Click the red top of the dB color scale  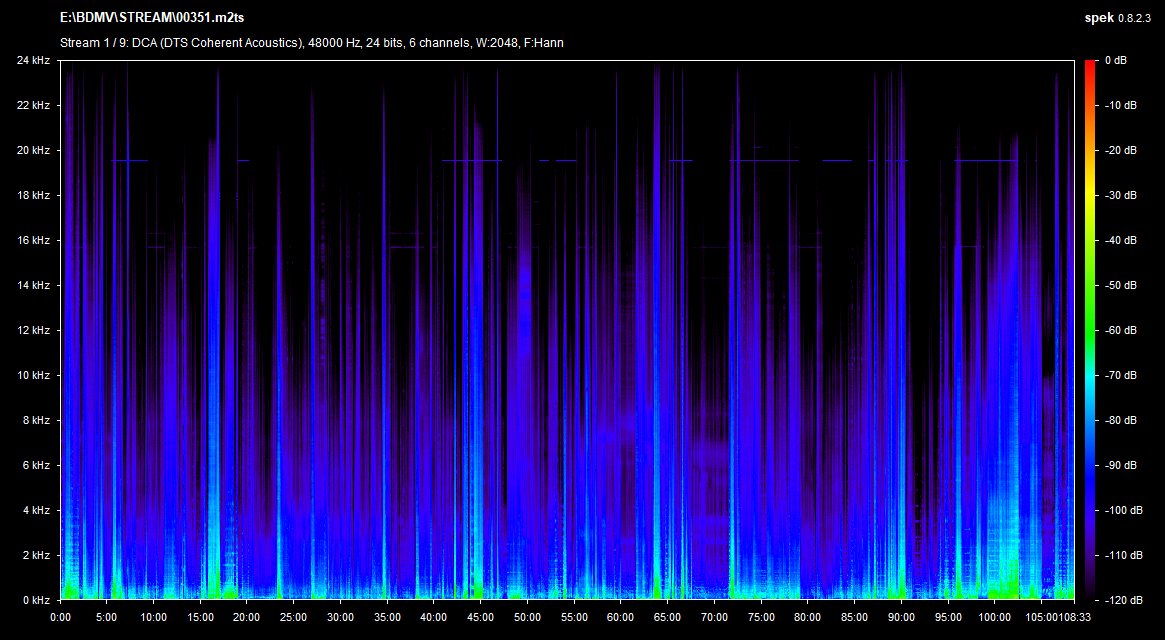[1090, 66]
